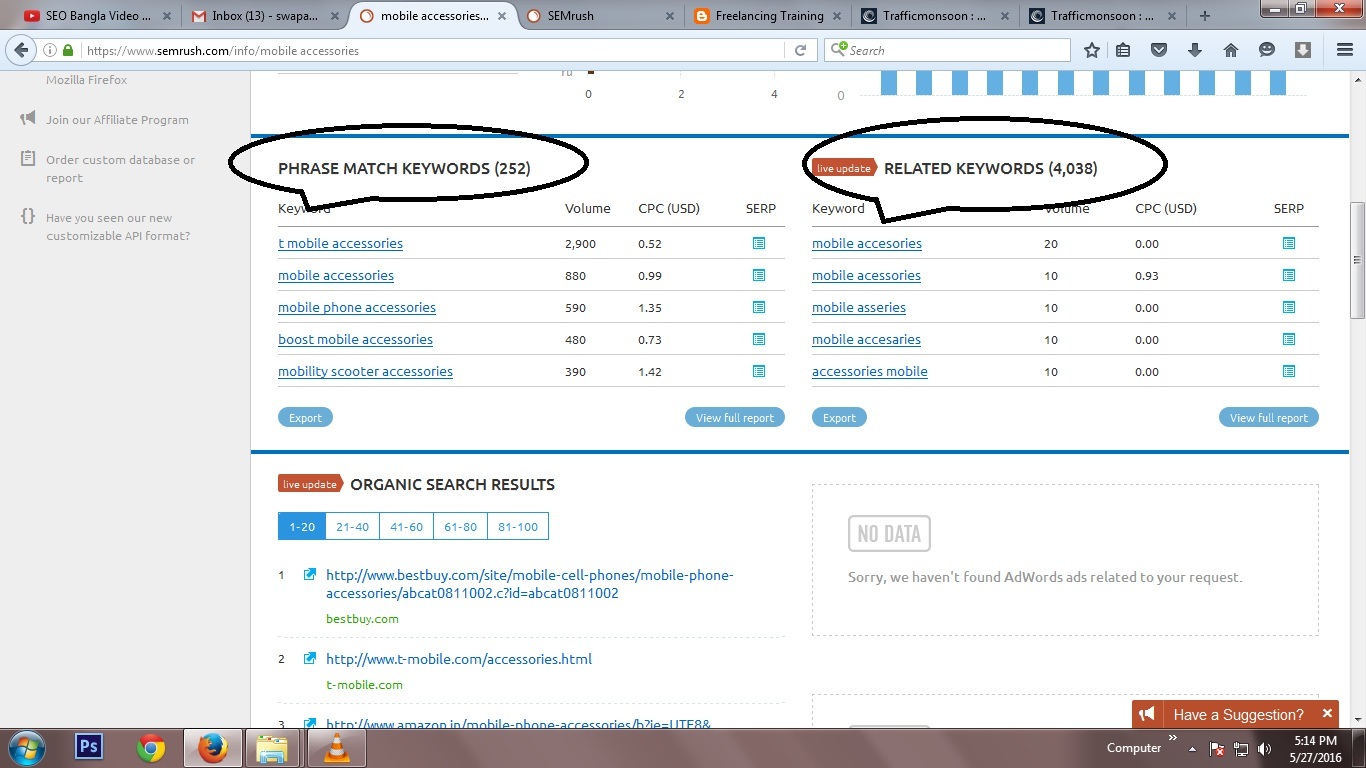
Task: Open keyword link boost mobile accessories
Action: 355,339
